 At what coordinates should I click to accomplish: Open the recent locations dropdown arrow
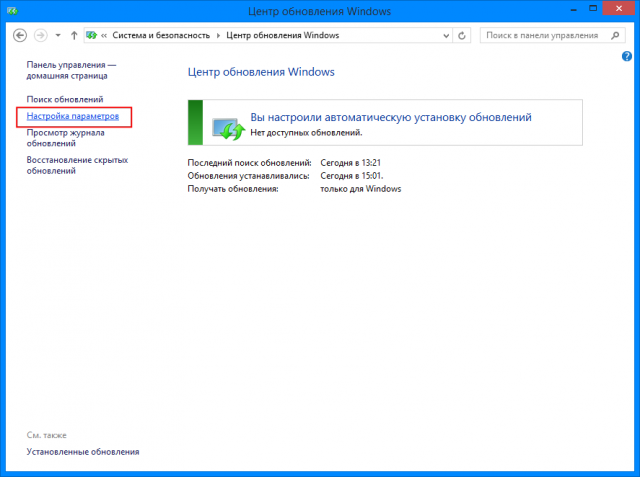point(58,35)
